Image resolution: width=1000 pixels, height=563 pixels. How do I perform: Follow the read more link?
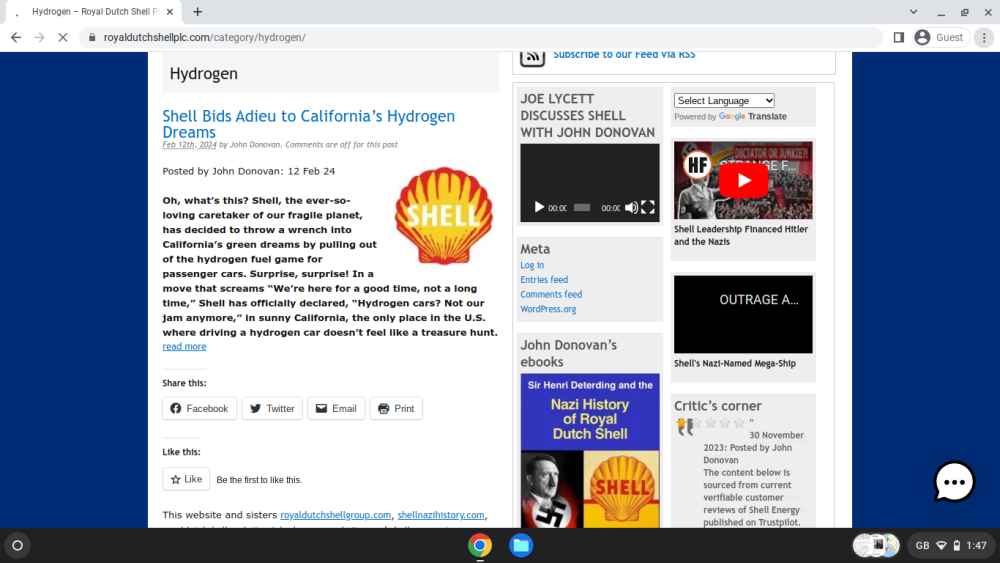[x=184, y=346]
